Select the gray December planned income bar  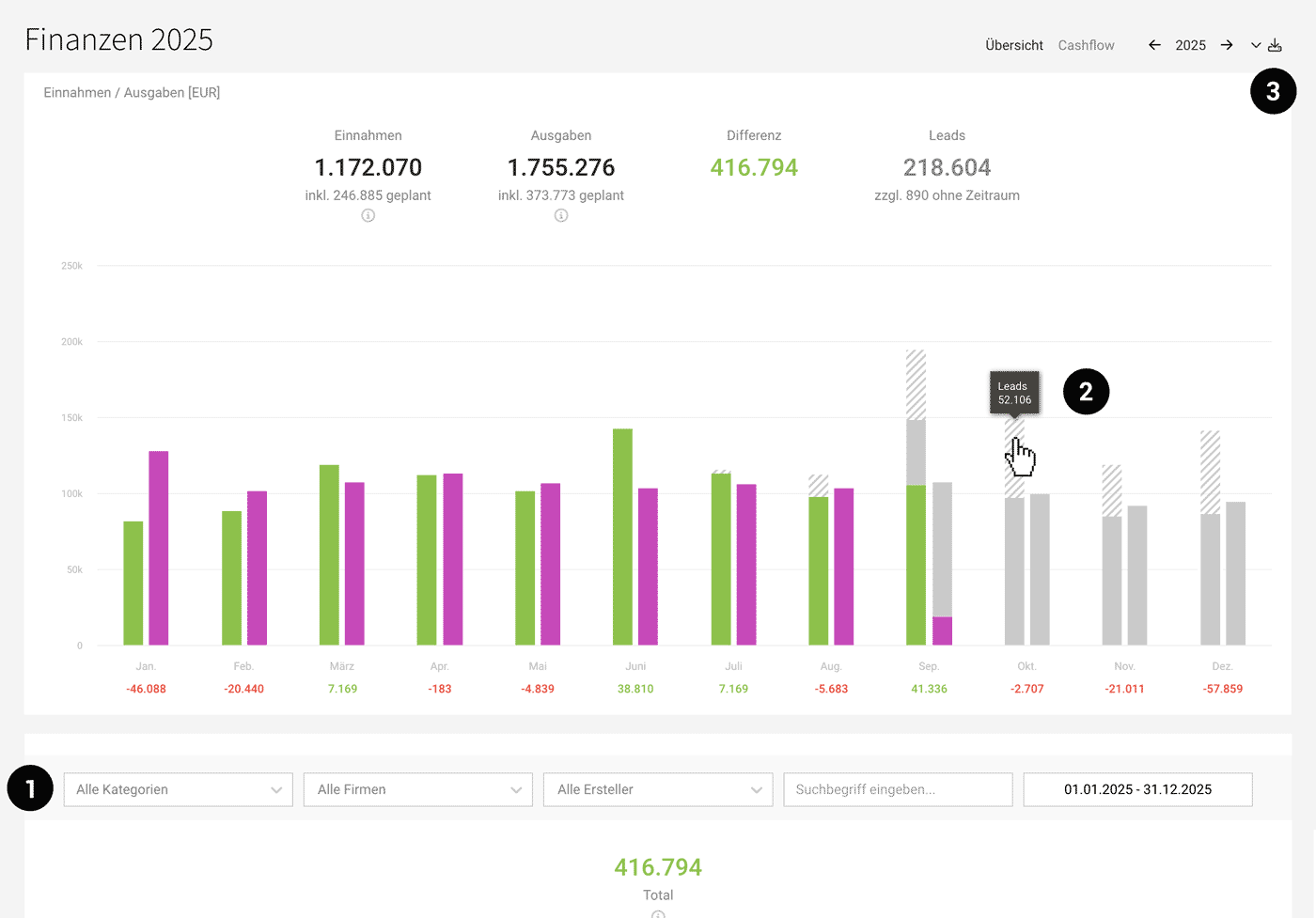point(1210,579)
